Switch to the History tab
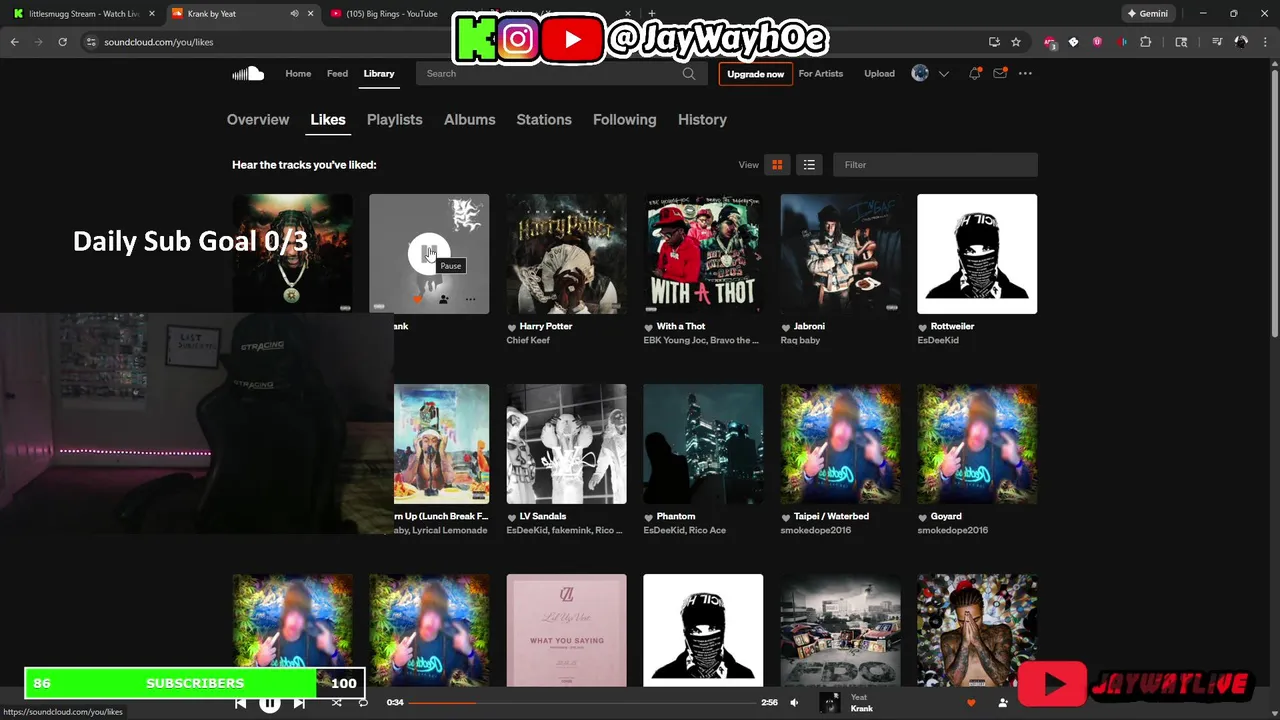 702,119
